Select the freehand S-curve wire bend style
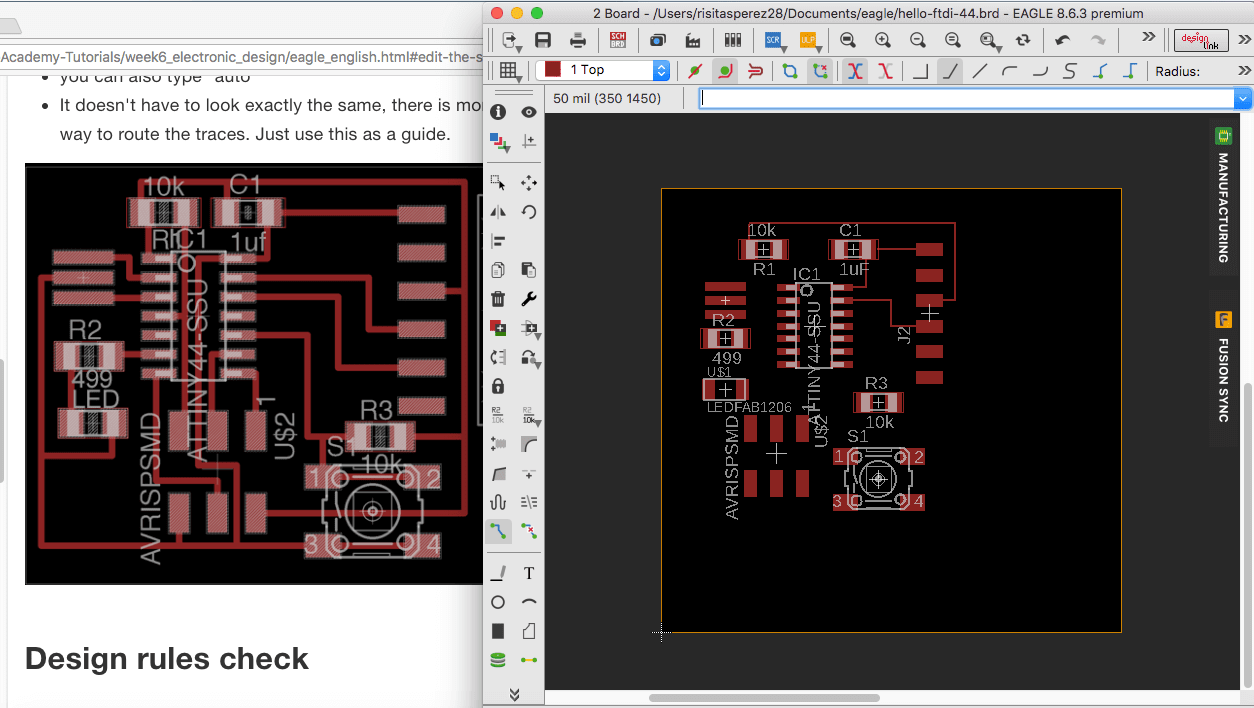Screen dimensions: 1254x708 pyautogui.click(x=1070, y=71)
